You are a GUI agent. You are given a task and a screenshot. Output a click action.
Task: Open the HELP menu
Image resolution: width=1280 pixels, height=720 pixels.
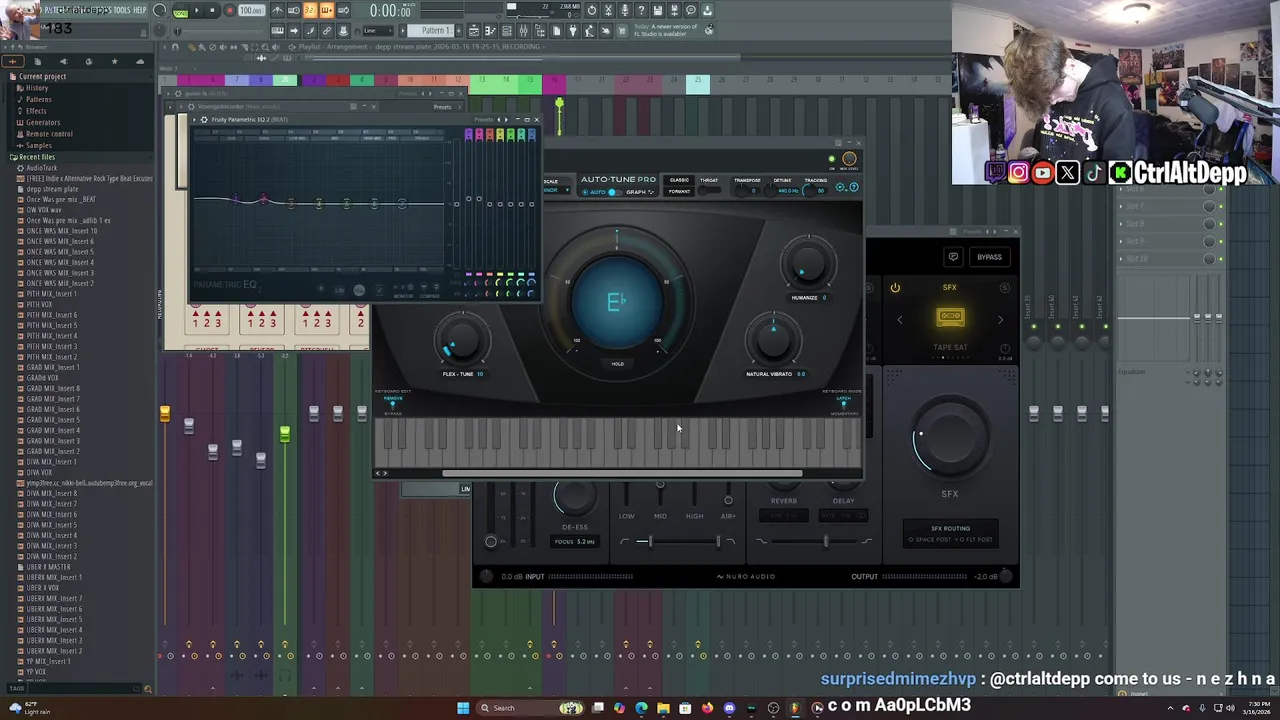tap(140, 10)
